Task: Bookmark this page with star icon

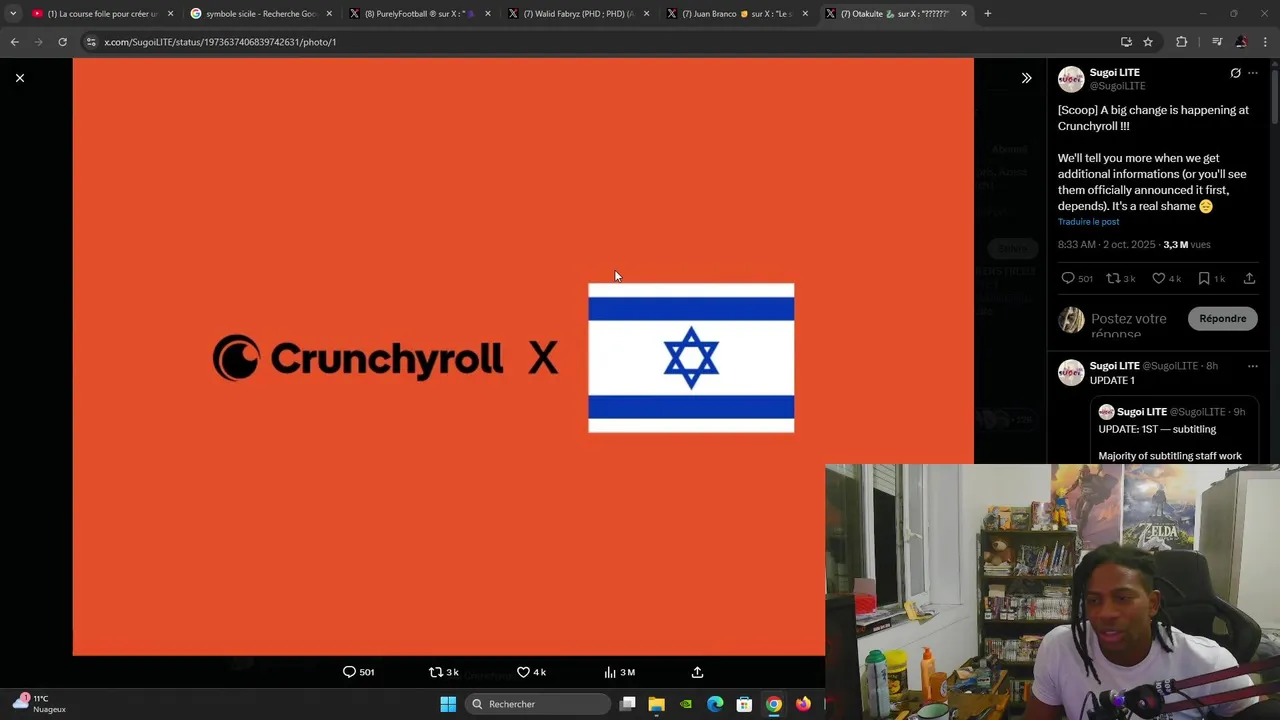Action: coord(1148,42)
